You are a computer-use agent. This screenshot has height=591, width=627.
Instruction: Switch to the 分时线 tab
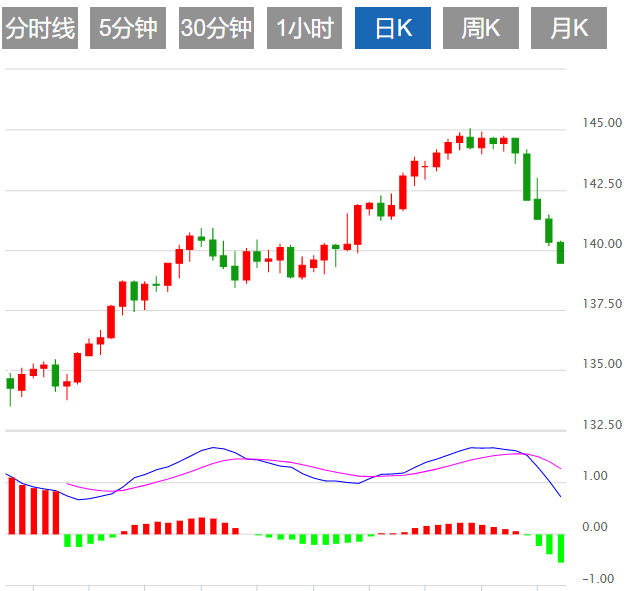click(x=40, y=29)
